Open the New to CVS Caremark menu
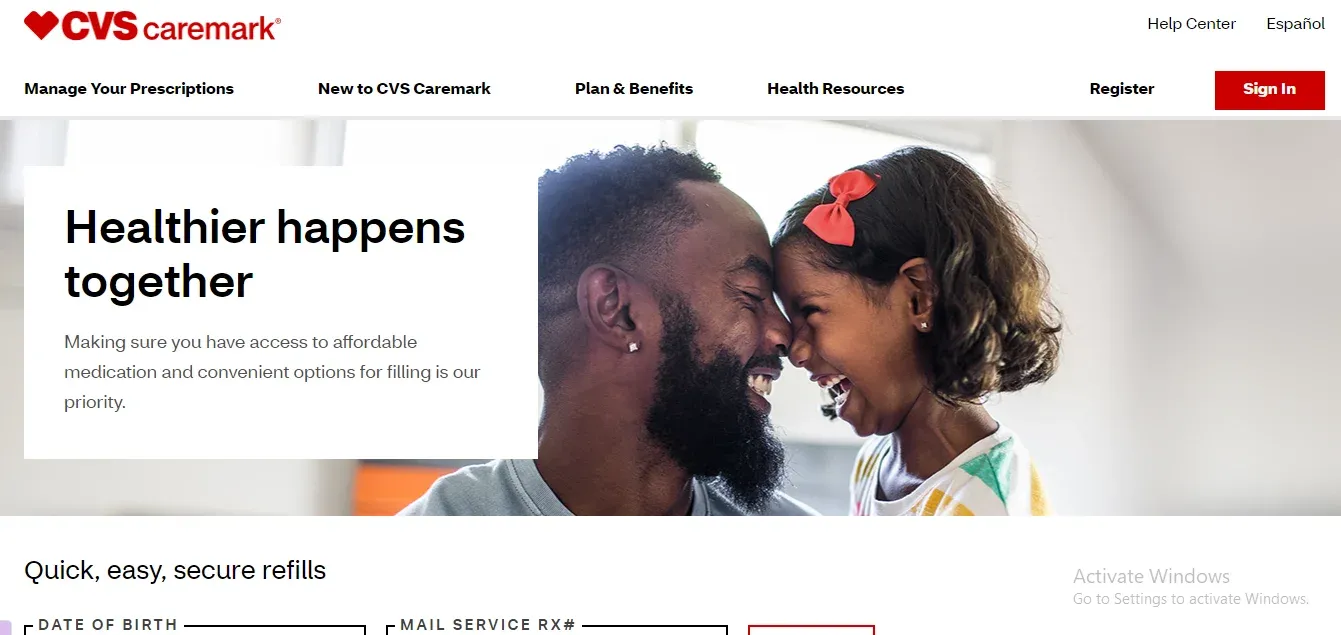 tap(404, 89)
